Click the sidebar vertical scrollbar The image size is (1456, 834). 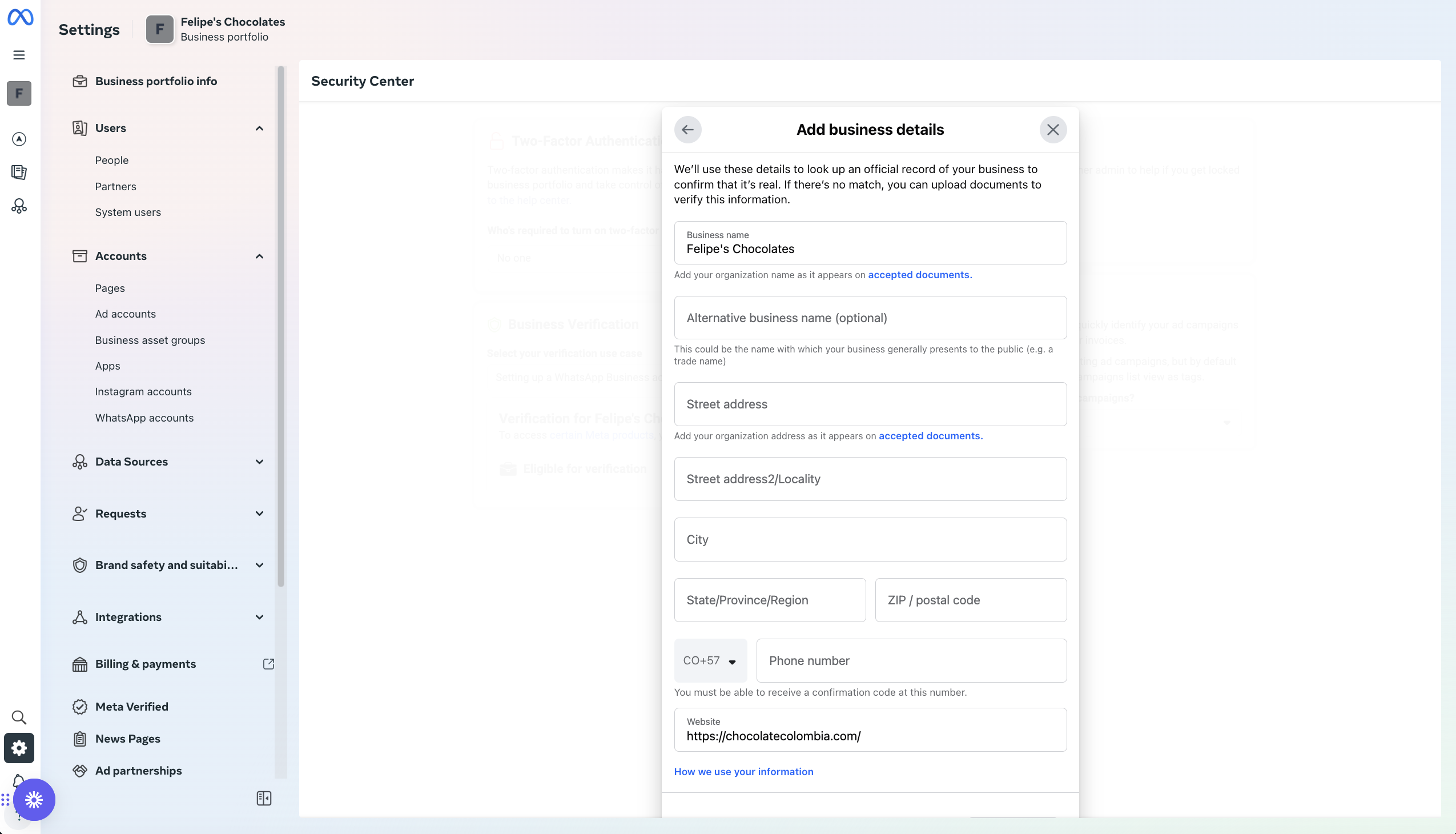click(280, 327)
